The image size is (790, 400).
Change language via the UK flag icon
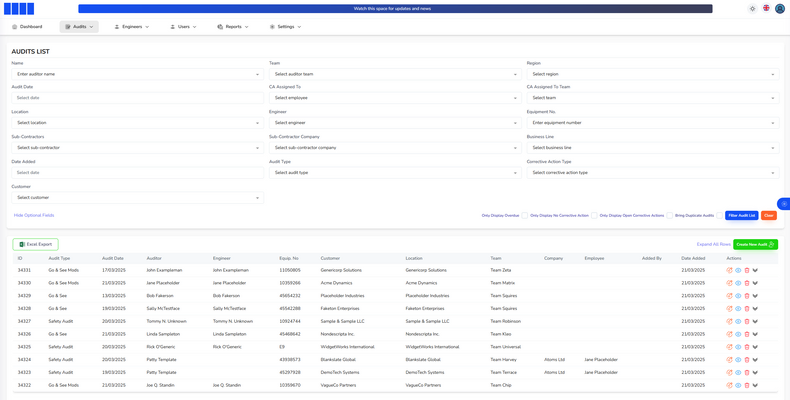tap(766, 8)
